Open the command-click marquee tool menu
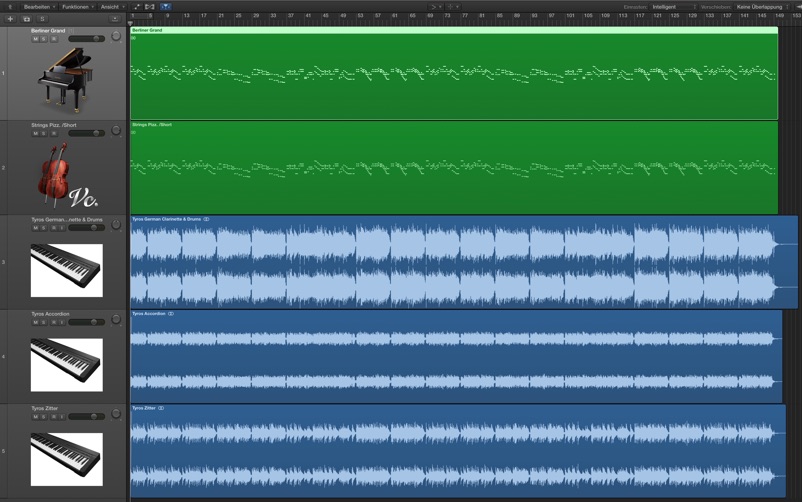 (453, 7)
